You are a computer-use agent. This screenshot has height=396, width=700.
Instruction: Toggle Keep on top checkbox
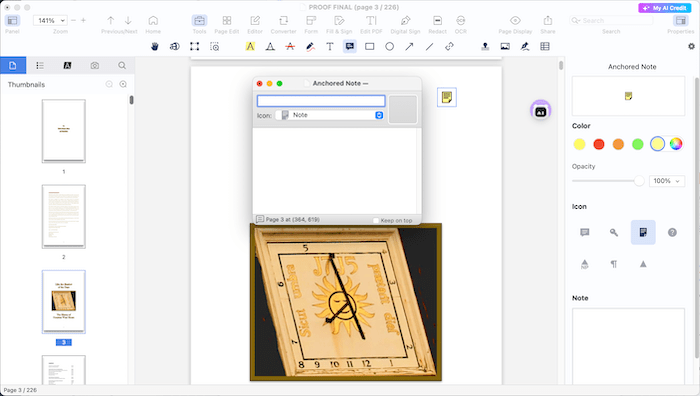click(376, 220)
